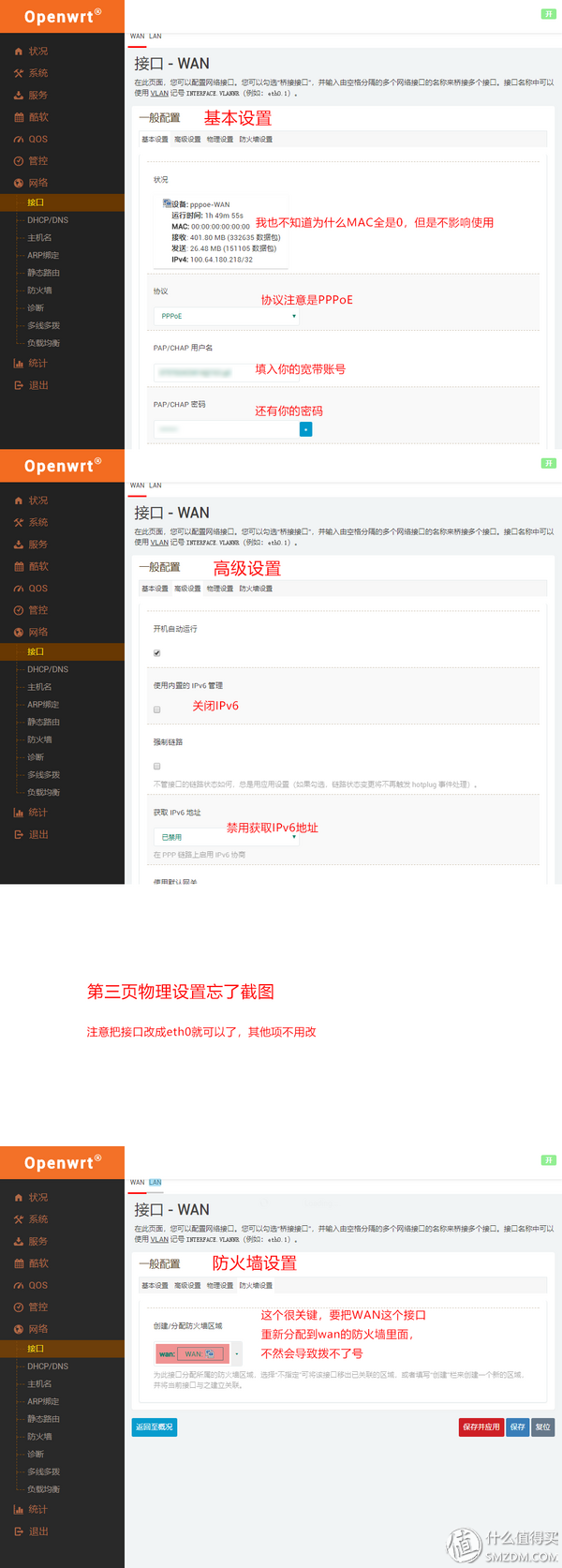Open the PPPoE protocol dropdown
The height and width of the screenshot is (1568, 562).
227,316
